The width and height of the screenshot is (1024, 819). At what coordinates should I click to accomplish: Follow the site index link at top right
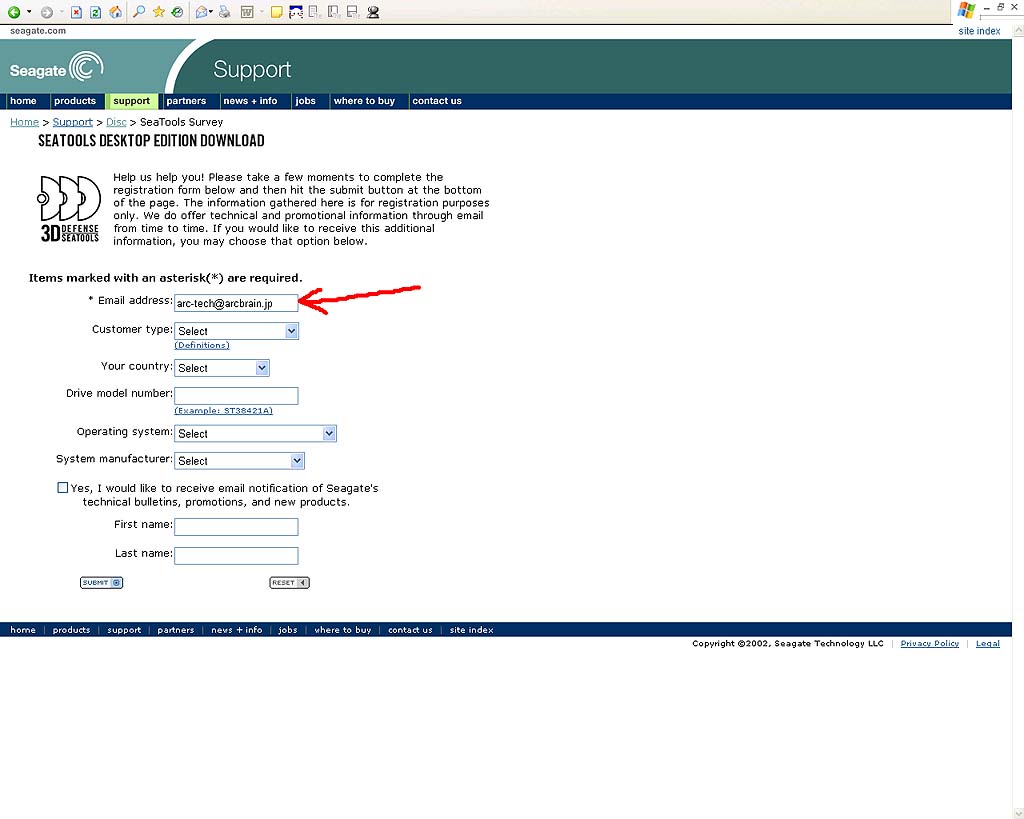pyautogui.click(x=979, y=31)
